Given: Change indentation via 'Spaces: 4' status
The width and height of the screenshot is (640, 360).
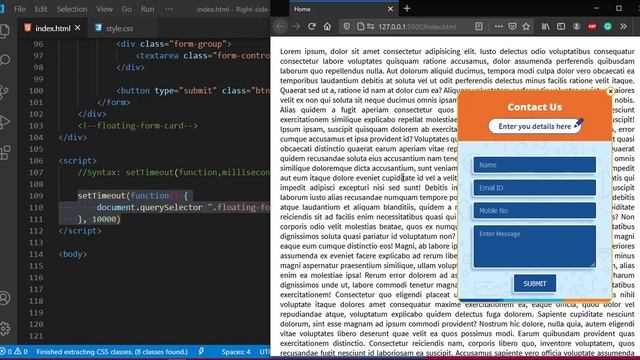Looking at the screenshot, I should click(x=236, y=352).
